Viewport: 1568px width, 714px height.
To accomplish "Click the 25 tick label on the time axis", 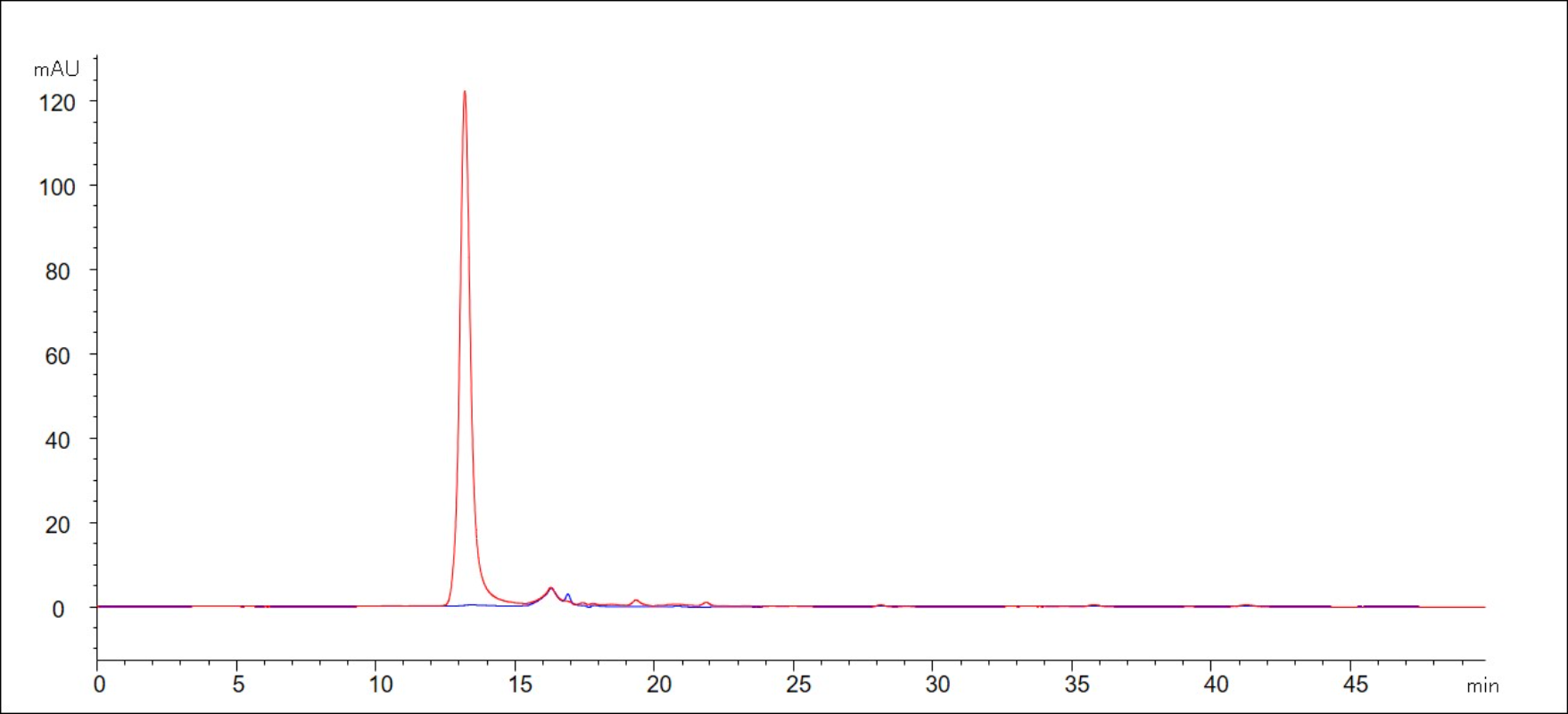I will coord(798,685).
